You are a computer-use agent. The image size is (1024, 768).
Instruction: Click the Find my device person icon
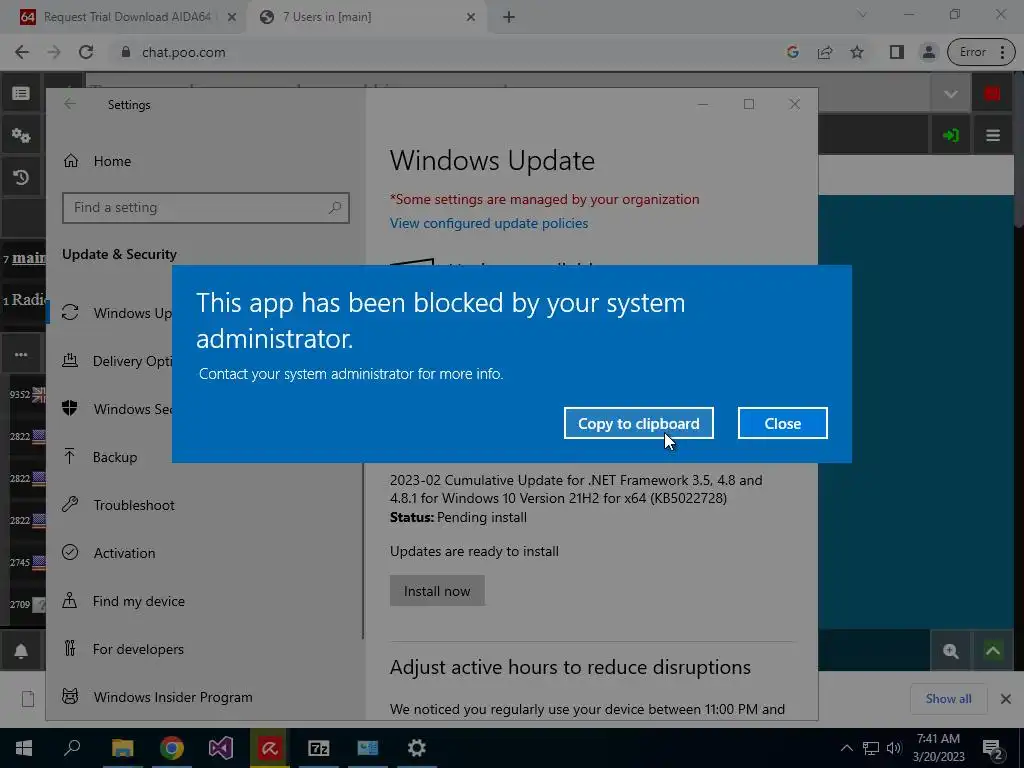pos(70,600)
